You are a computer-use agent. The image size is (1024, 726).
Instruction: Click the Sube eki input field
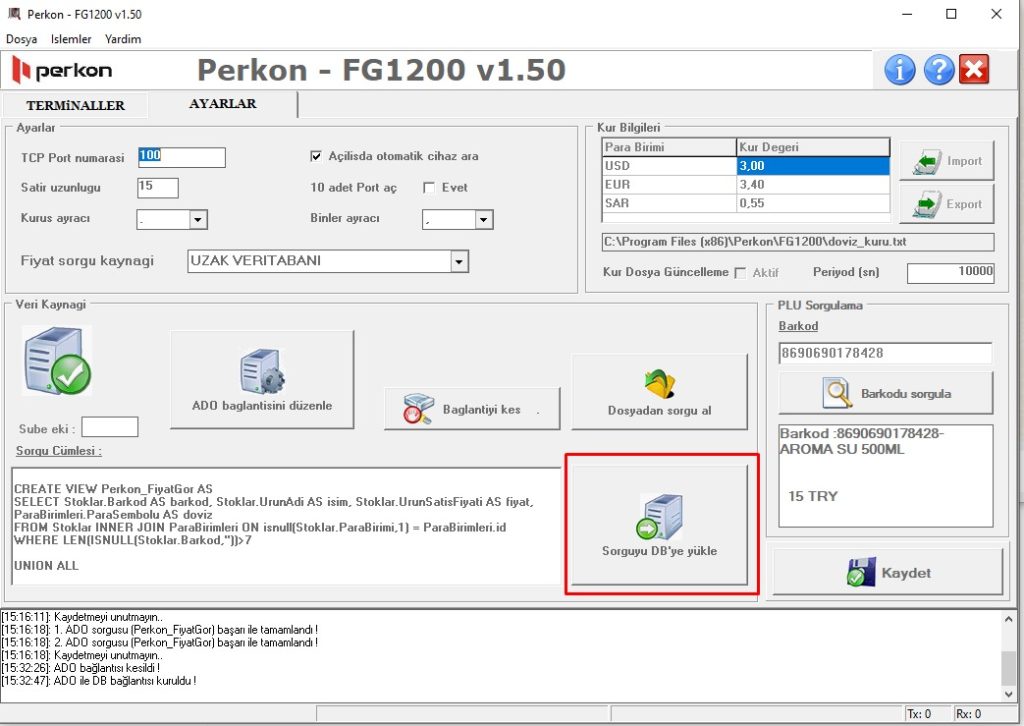click(x=110, y=427)
